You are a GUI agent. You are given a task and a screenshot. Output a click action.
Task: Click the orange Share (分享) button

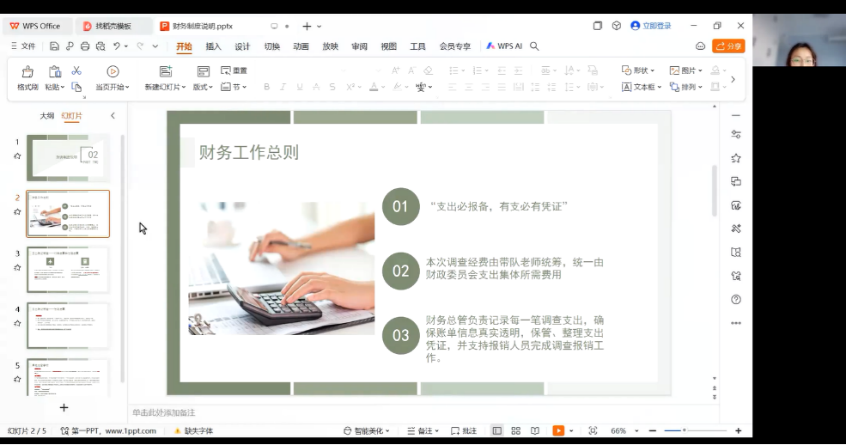pyautogui.click(x=728, y=46)
